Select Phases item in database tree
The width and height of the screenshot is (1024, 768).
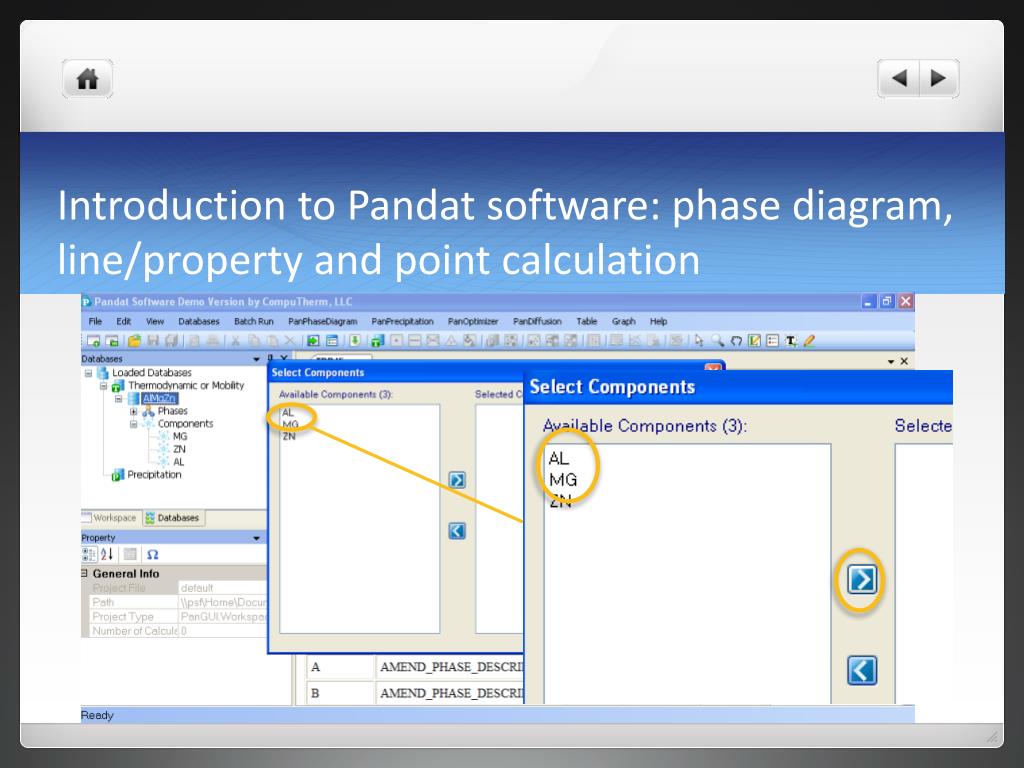[172, 411]
